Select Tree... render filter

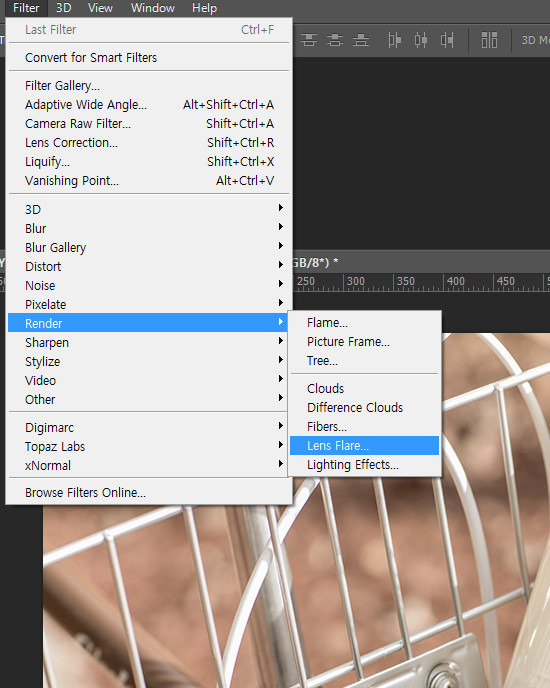click(364, 361)
